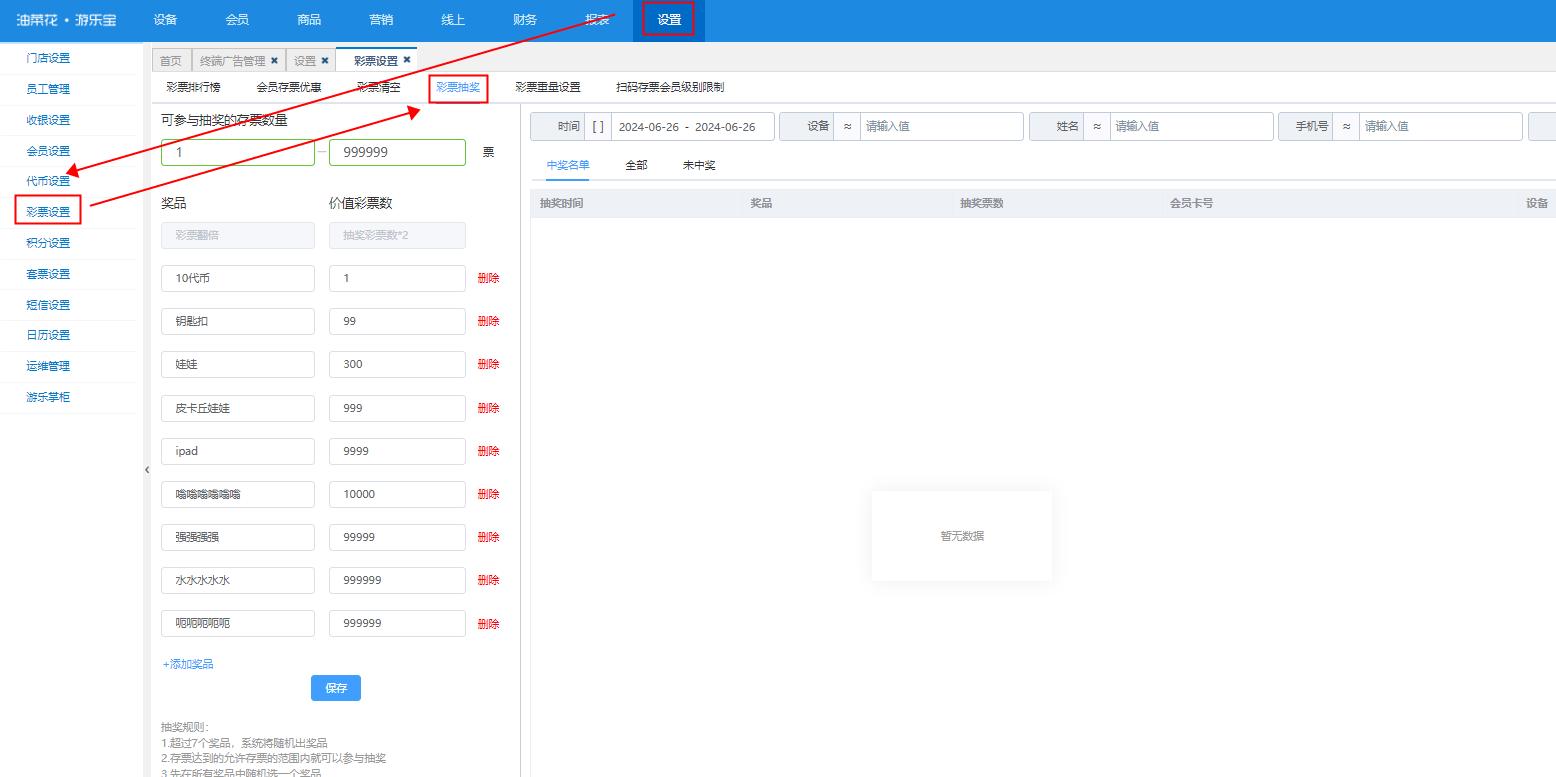Image resolution: width=1556 pixels, height=777 pixels.
Task: Show the 中奖名单 results tab
Action: click(x=568, y=165)
